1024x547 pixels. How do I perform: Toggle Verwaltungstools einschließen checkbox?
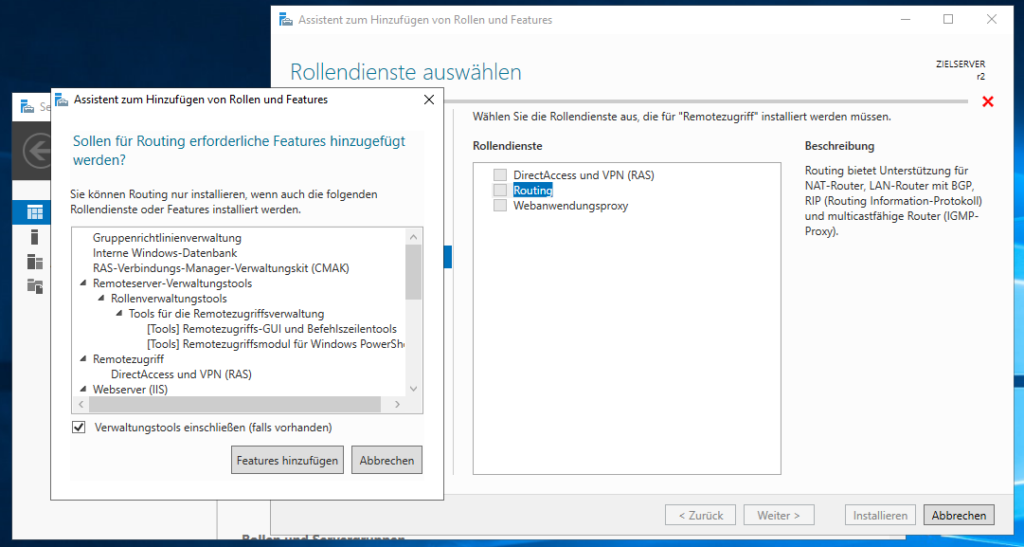pyautogui.click(x=79, y=428)
